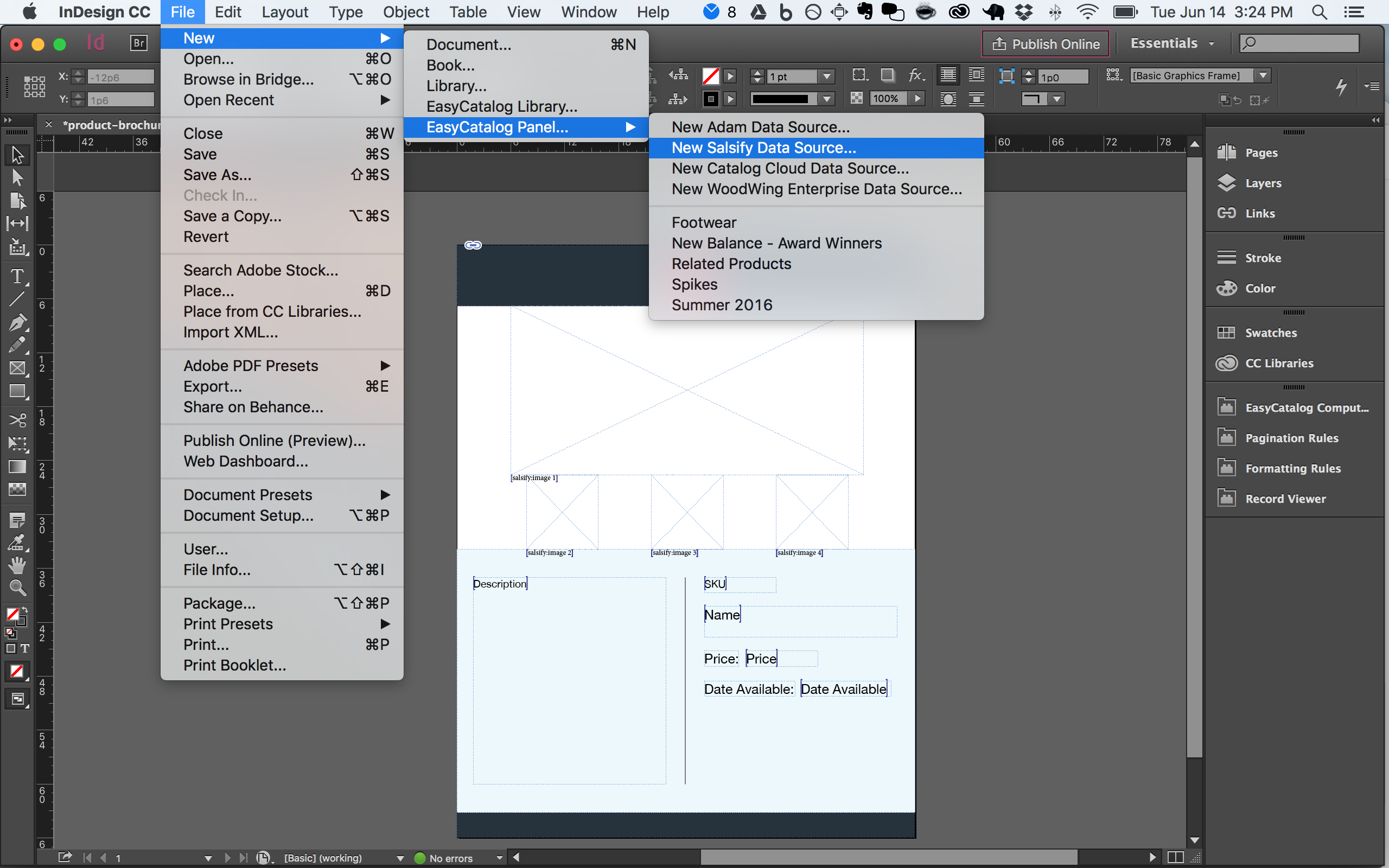
Task: Choose New Salsify Data Source
Action: 816,148
